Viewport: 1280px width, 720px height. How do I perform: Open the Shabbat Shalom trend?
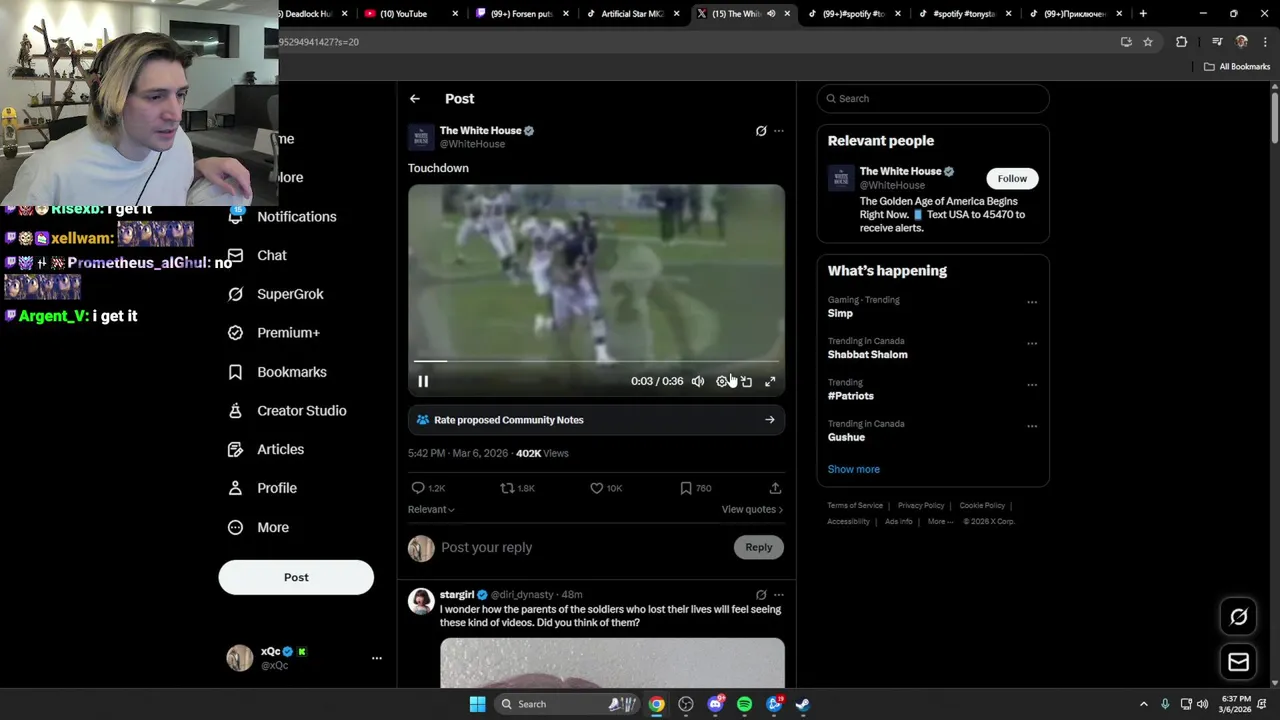point(867,355)
